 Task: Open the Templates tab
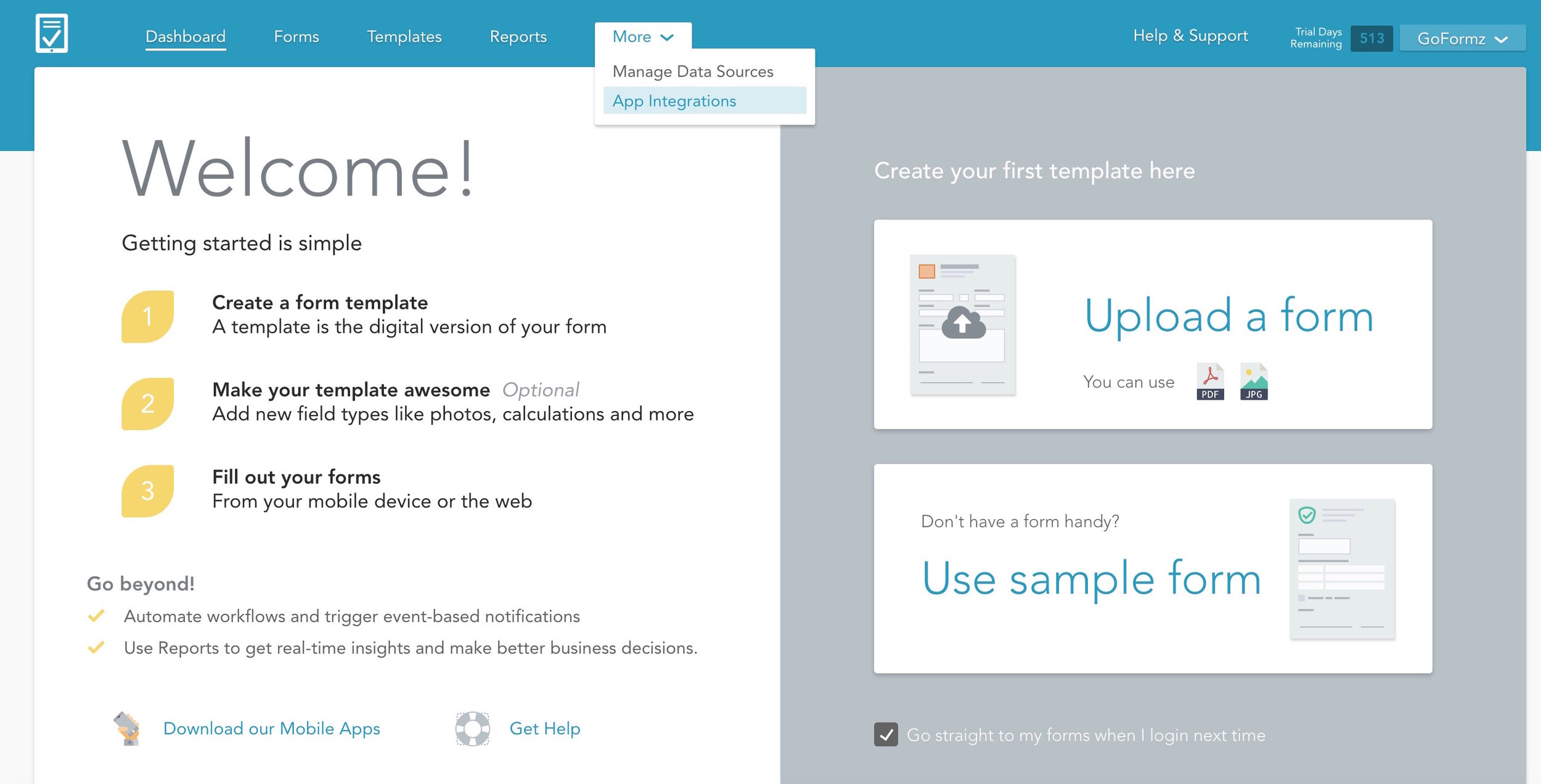click(404, 36)
